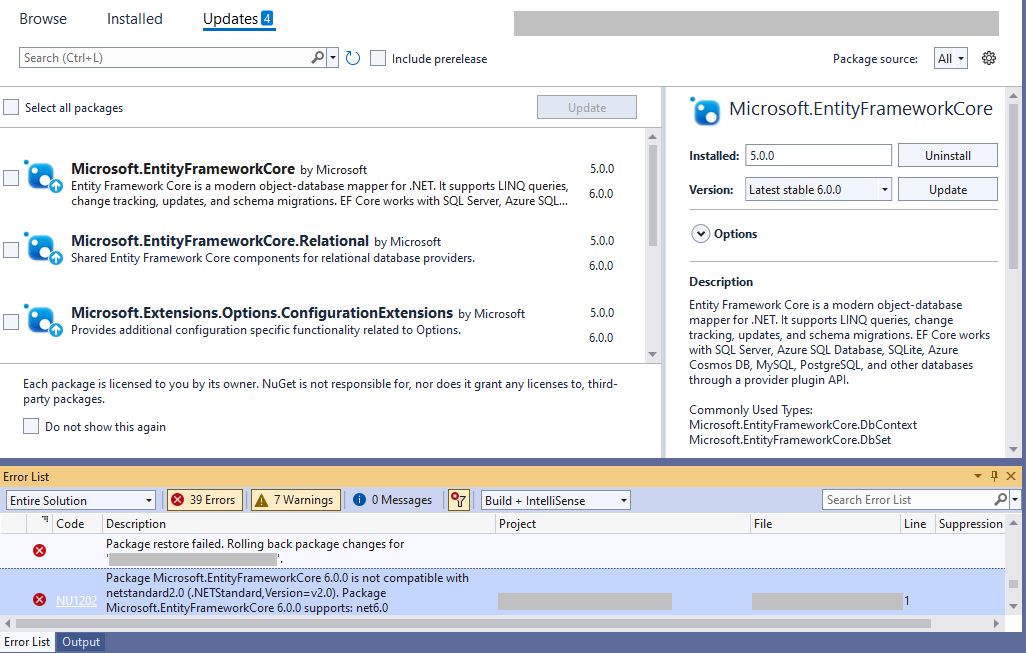Select the Error List bottom tab
Image resolution: width=1026 pixels, height=653 pixels.
[x=27, y=642]
